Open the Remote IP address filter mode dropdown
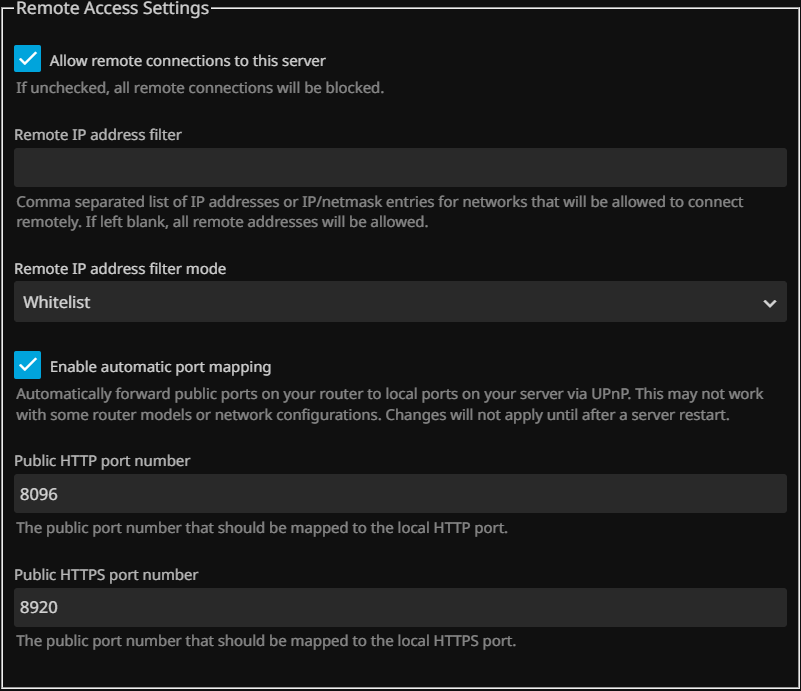The image size is (801, 691). pos(400,302)
